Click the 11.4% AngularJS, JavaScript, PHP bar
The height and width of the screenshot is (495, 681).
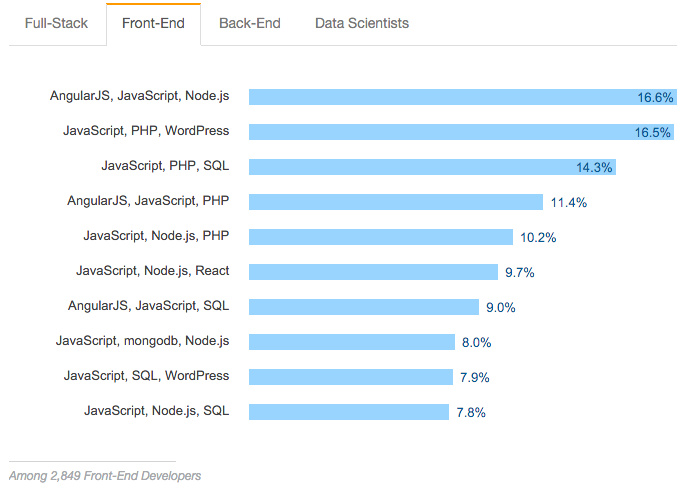(x=396, y=202)
